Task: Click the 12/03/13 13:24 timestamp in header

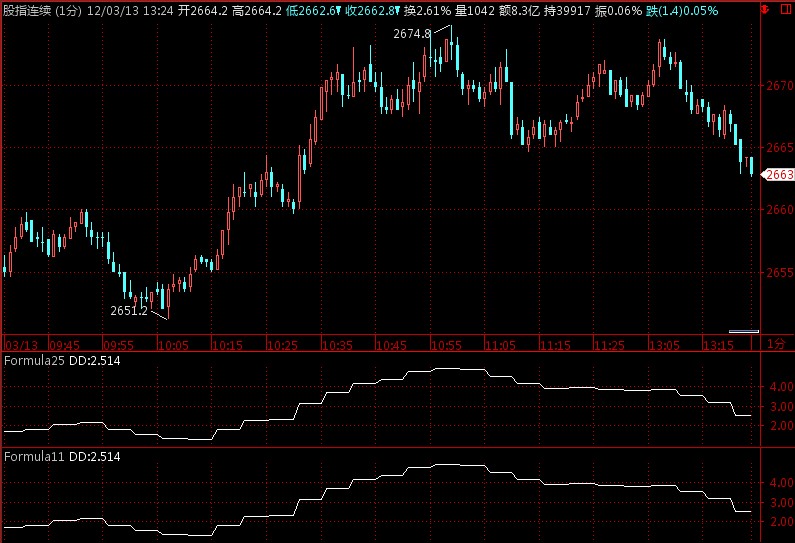Action: 130,11
